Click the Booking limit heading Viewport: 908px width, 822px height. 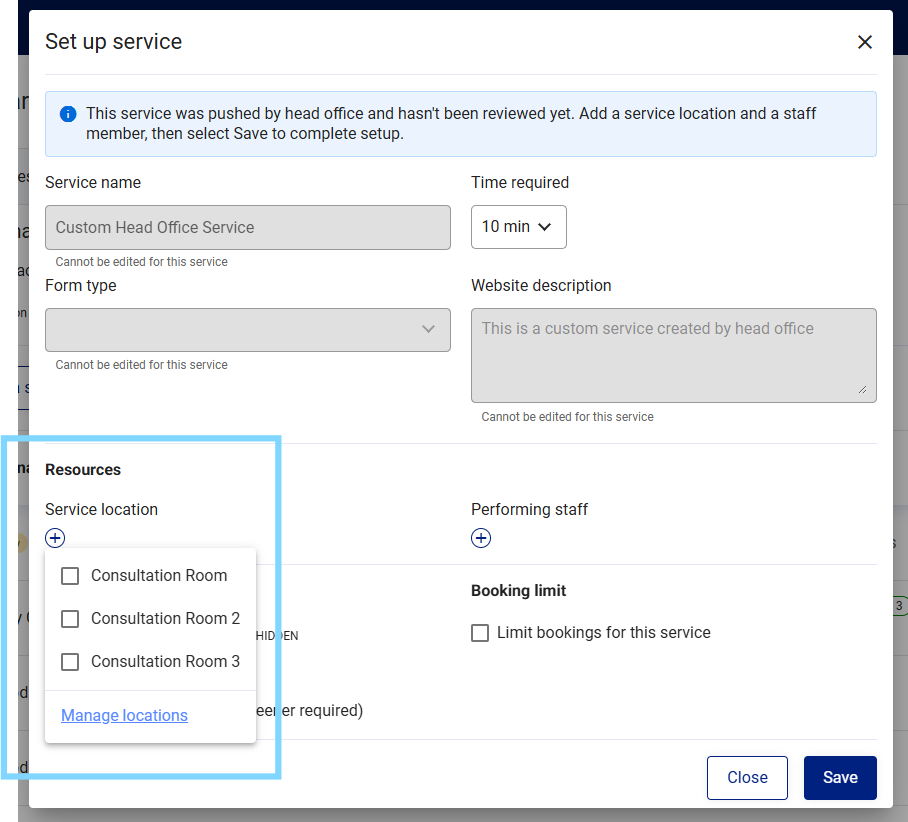coord(518,590)
